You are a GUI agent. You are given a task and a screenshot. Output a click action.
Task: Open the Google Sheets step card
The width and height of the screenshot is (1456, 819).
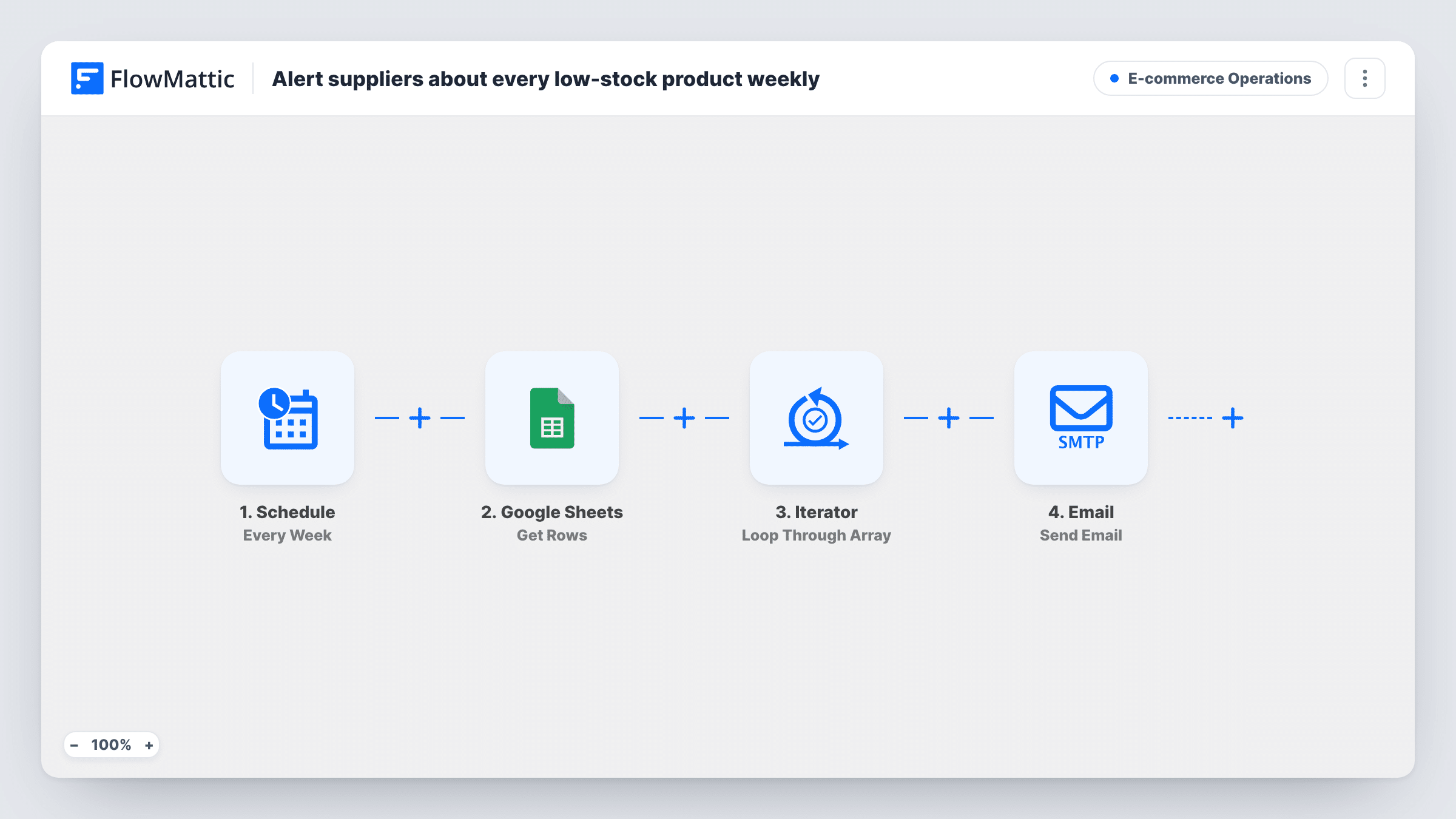pyautogui.click(x=552, y=418)
